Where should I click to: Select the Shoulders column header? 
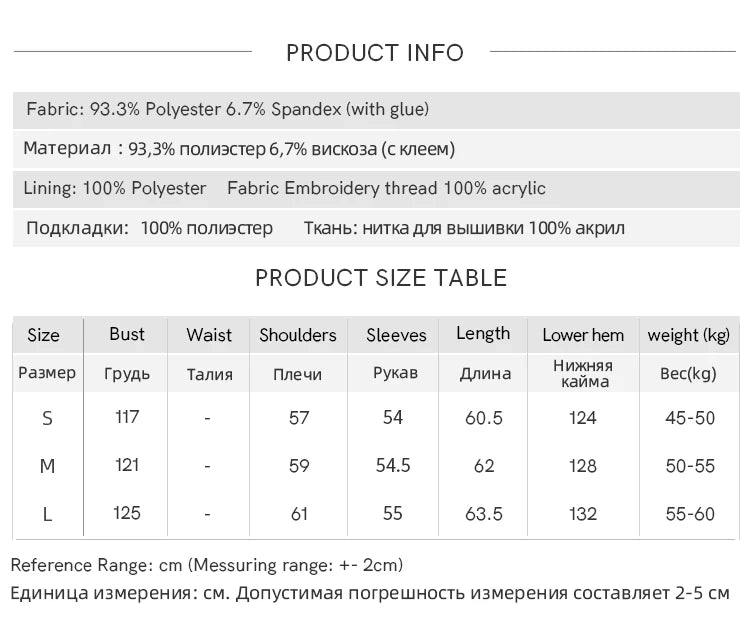coord(298,335)
